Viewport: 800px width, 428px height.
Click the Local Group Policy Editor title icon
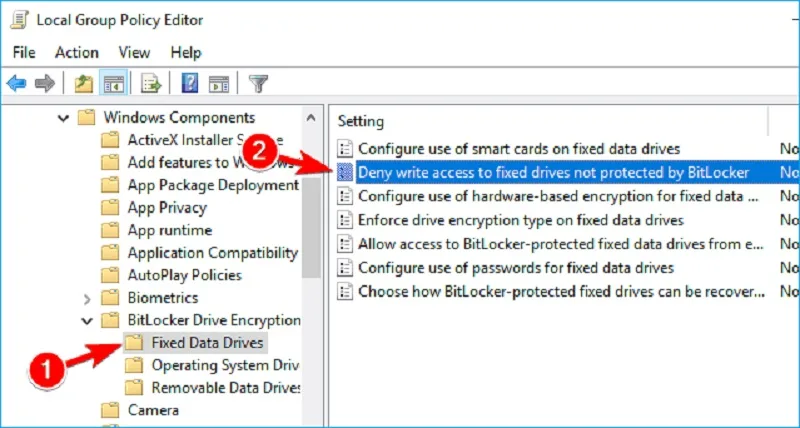[x=19, y=19]
